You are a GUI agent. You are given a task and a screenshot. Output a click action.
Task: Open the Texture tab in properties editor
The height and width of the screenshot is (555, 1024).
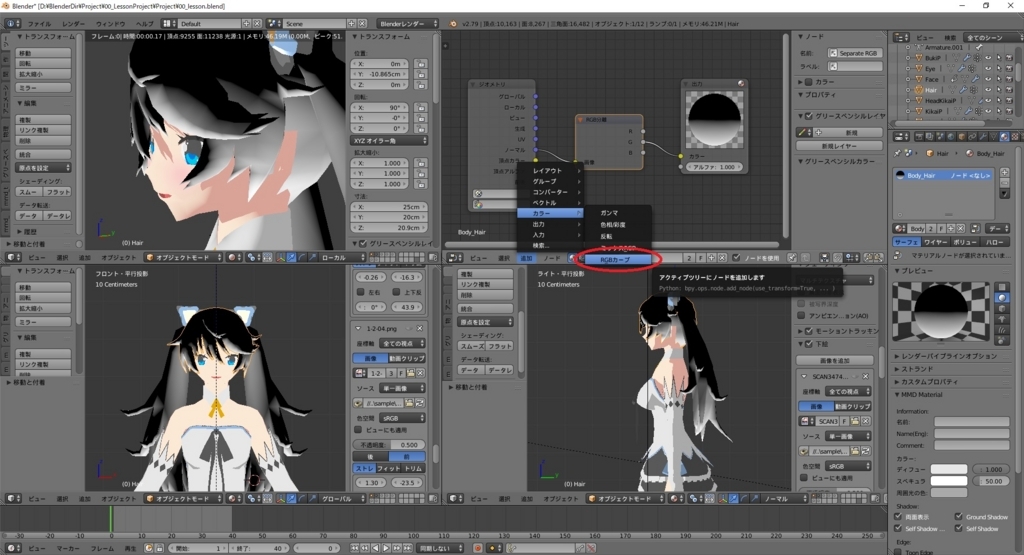(1014, 136)
